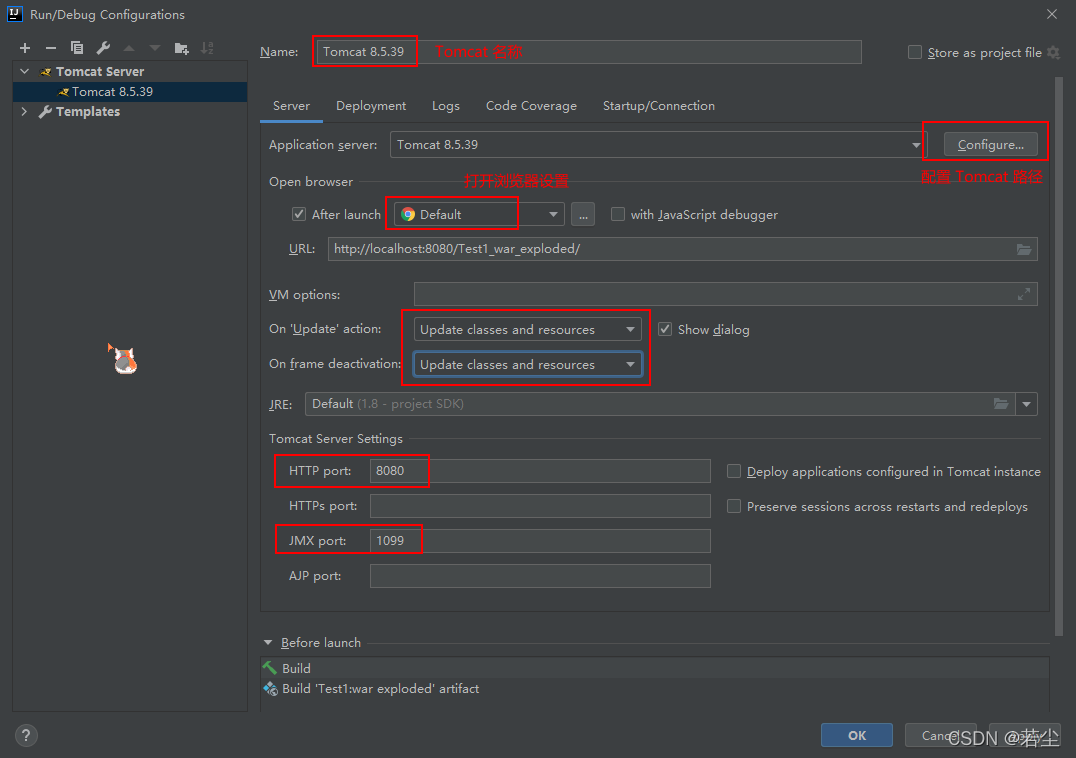Expand the Templates tree node
1076x758 pixels.
[x=25, y=111]
